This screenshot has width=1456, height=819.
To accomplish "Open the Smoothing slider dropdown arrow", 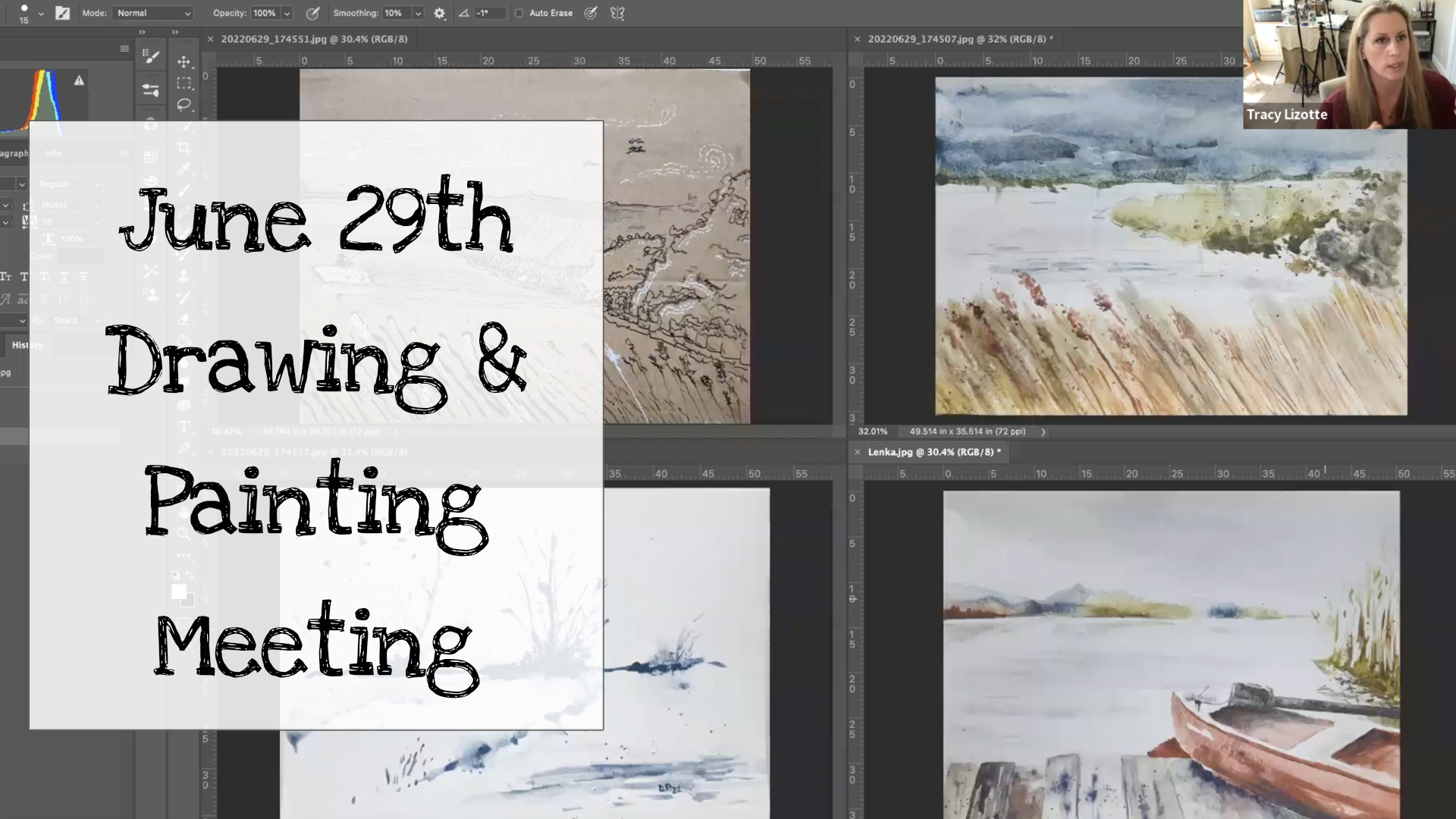I will [x=418, y=13].
